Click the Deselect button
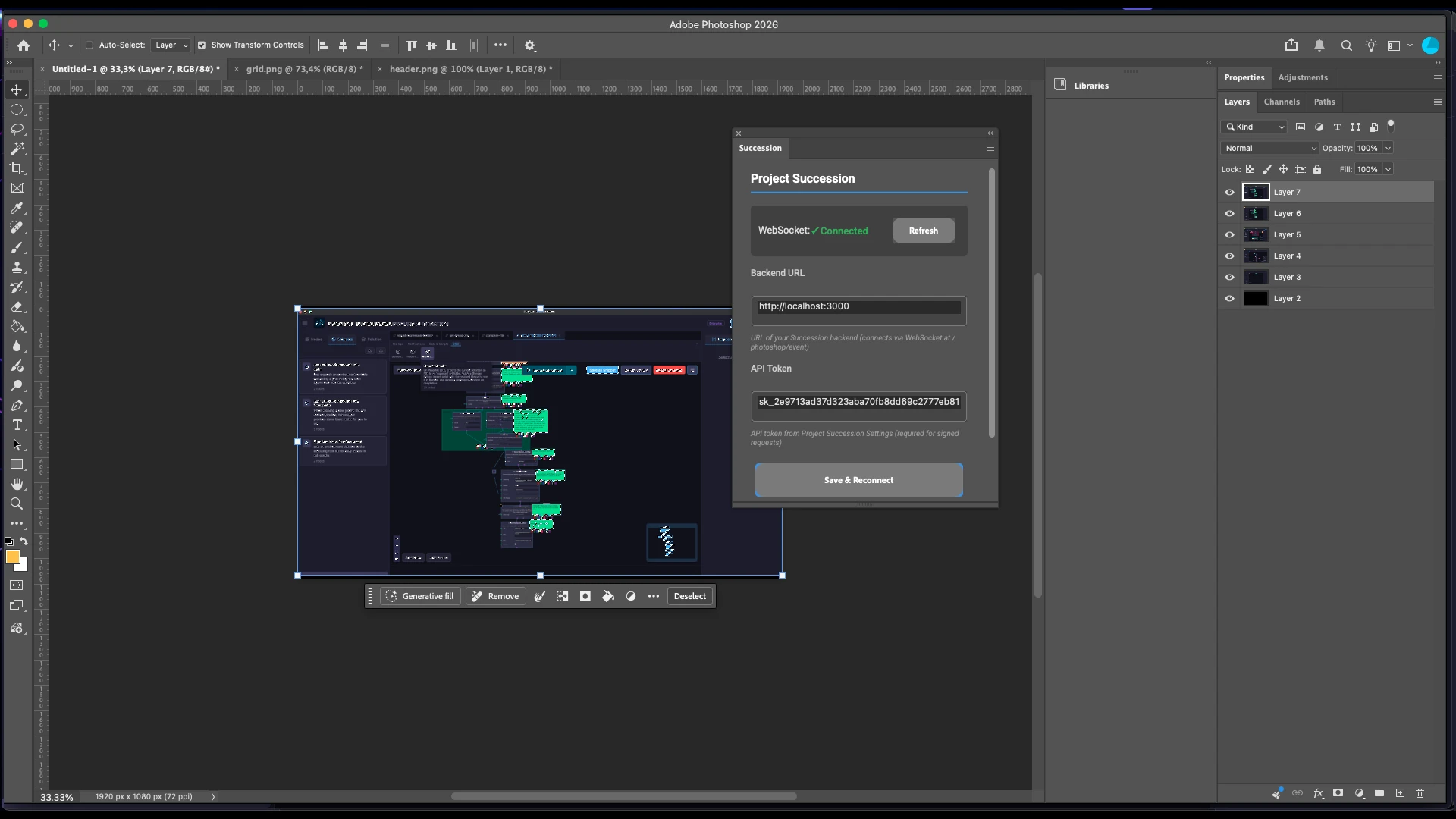1456x819 pixels. 690,596
